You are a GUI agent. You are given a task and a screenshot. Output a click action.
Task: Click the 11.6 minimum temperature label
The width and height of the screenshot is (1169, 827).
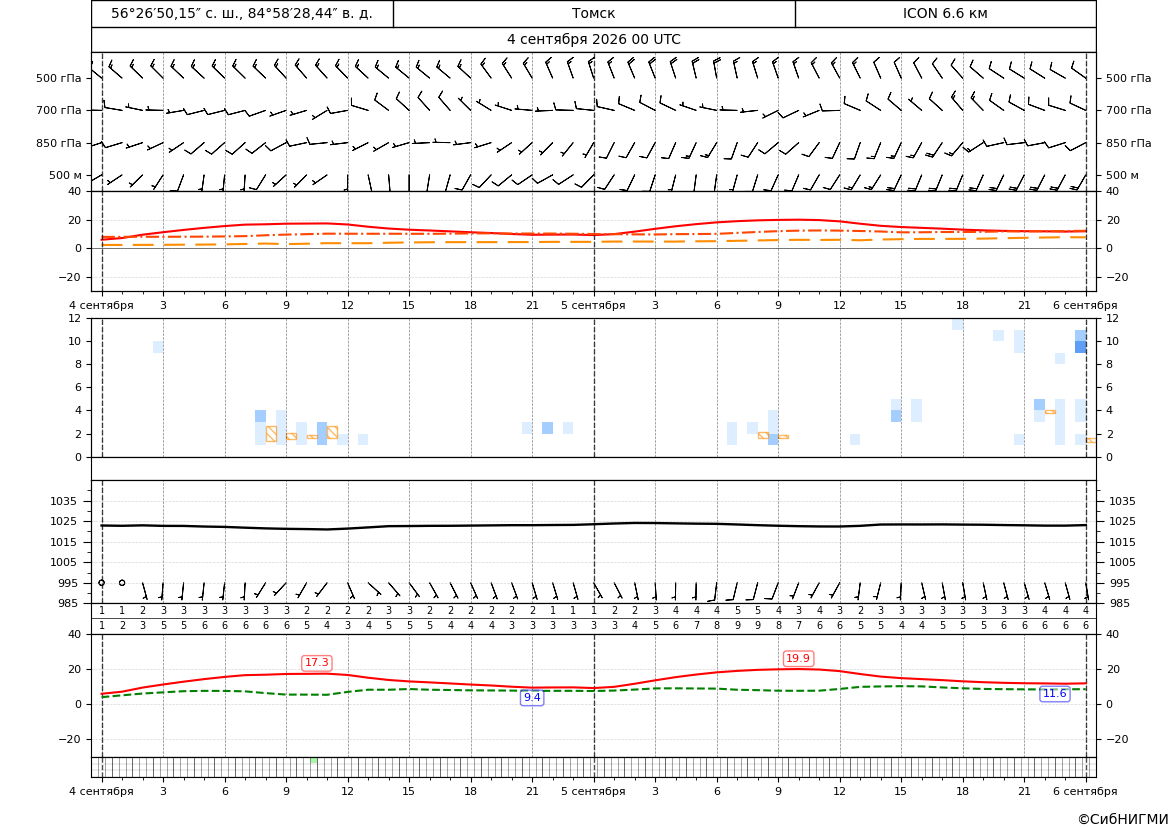click(1053, 694)
